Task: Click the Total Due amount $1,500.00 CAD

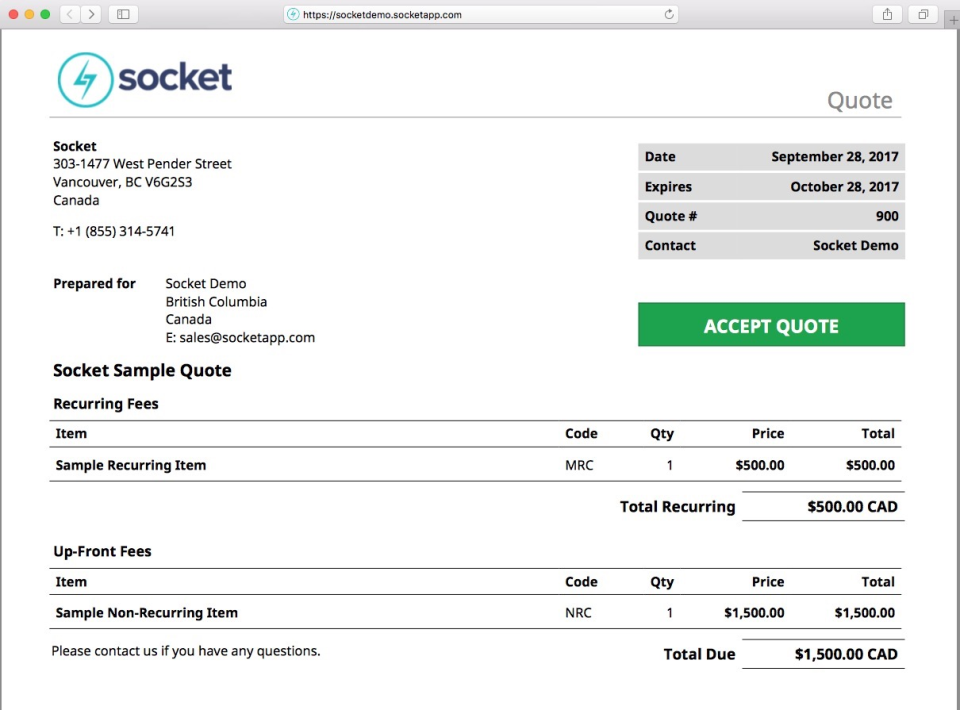Action: (x=846, y=655)
